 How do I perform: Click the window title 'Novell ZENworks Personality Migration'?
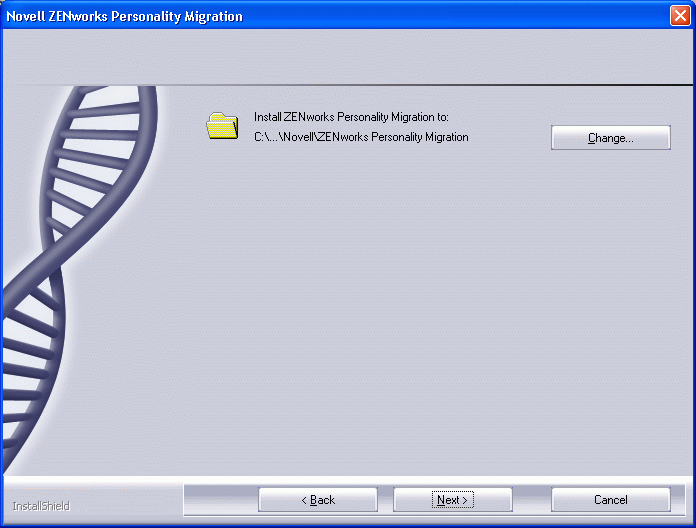point(124,16)
